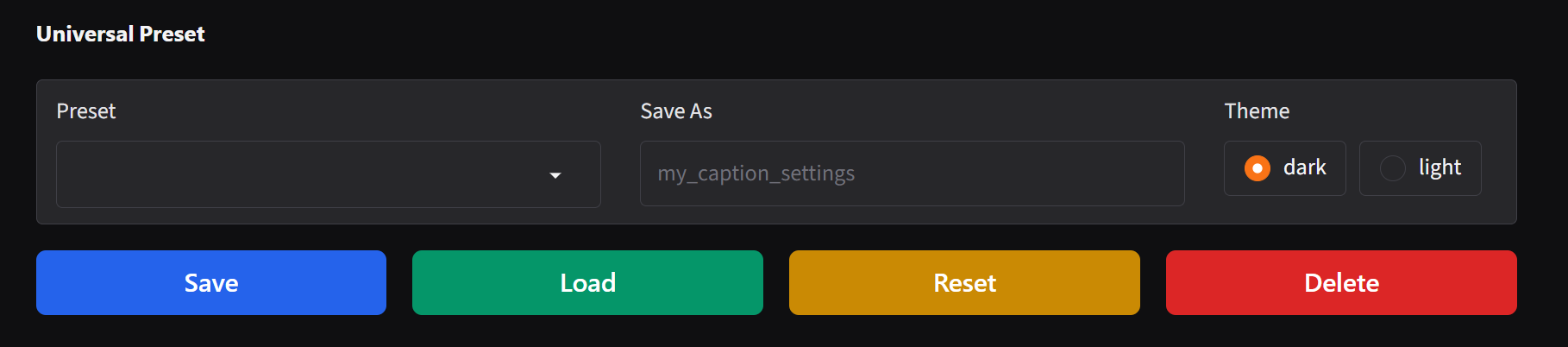Click the Theme label
1568x347 pixels.
tap(1257, 111)
